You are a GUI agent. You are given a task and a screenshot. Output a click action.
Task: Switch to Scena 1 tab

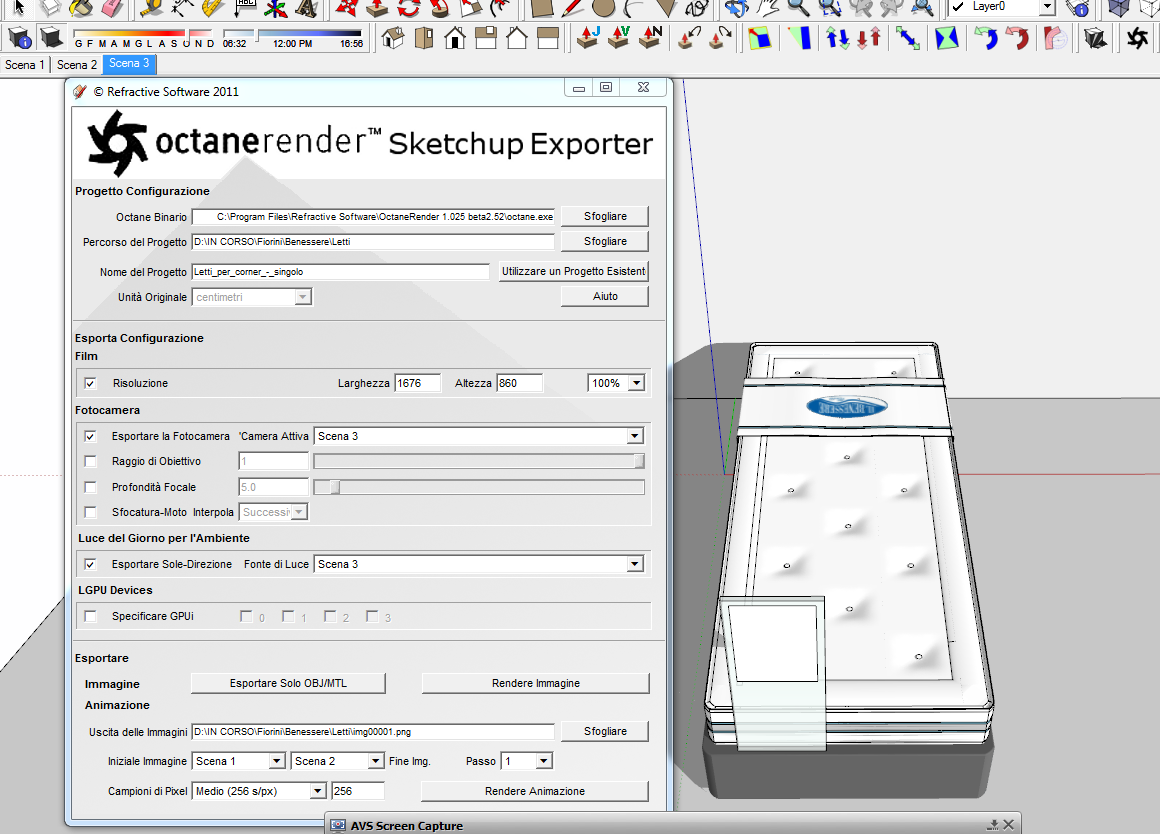click(24, 64)
